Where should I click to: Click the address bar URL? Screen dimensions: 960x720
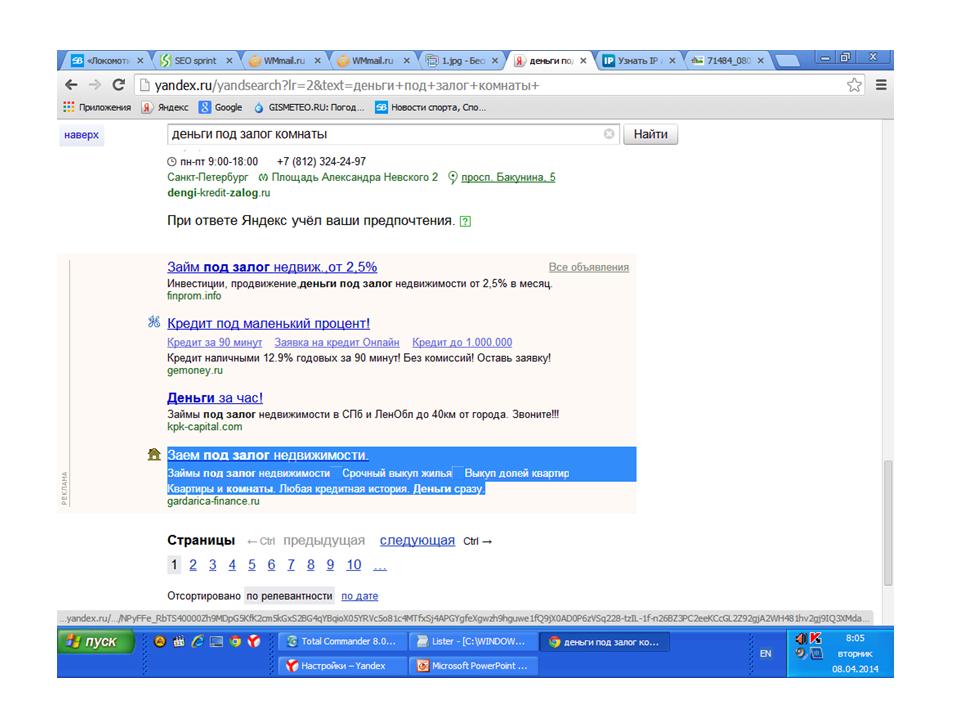(347, 85)
